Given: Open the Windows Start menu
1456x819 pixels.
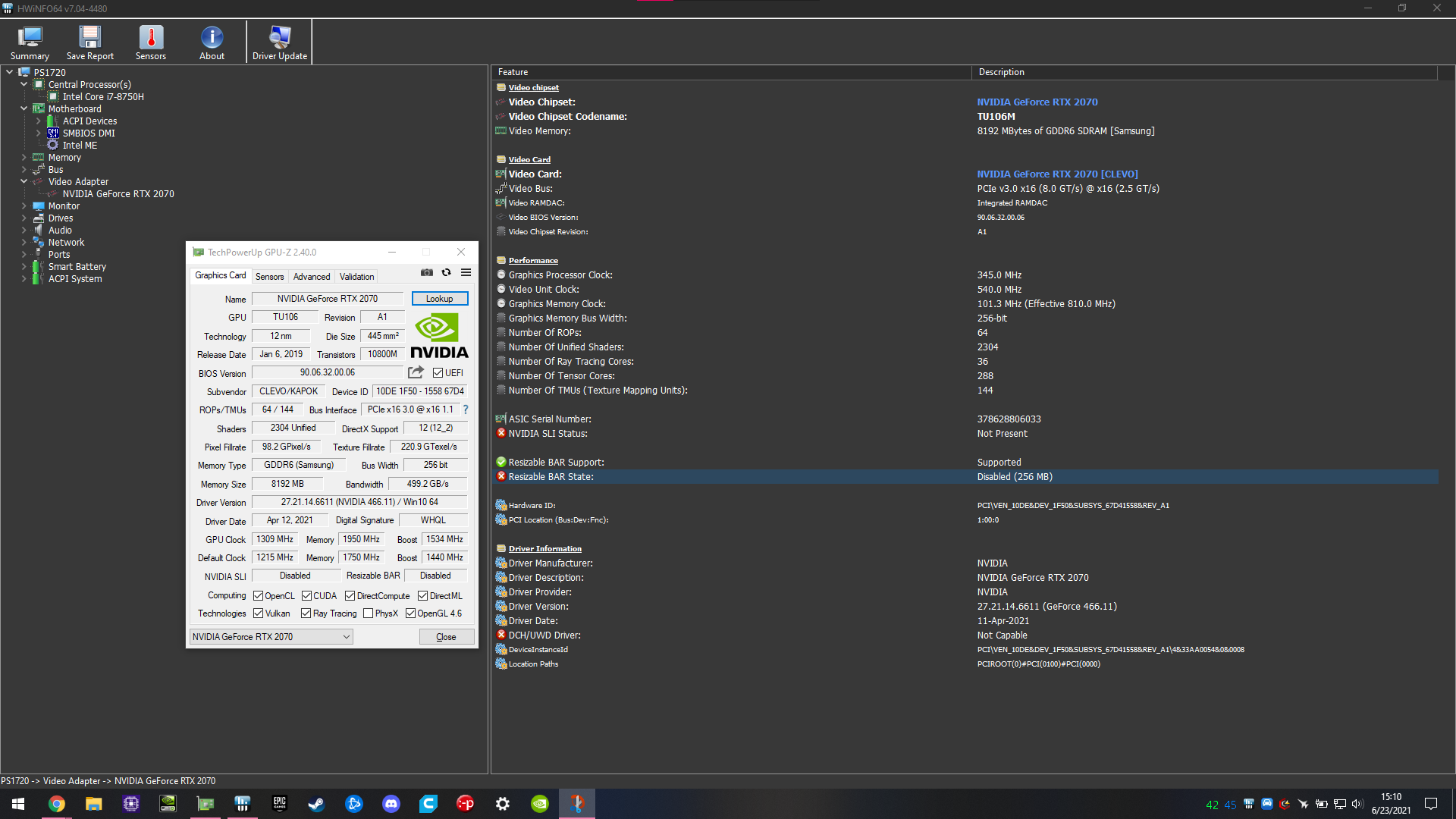Looking at the screenshot, I should (x=18, y=804).
